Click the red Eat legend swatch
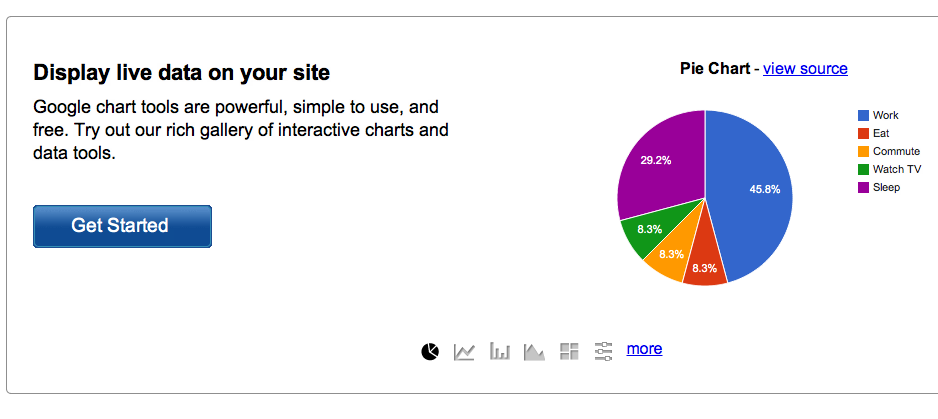The image size is (938, 419). pyautogui.click(x=863, y=133)
